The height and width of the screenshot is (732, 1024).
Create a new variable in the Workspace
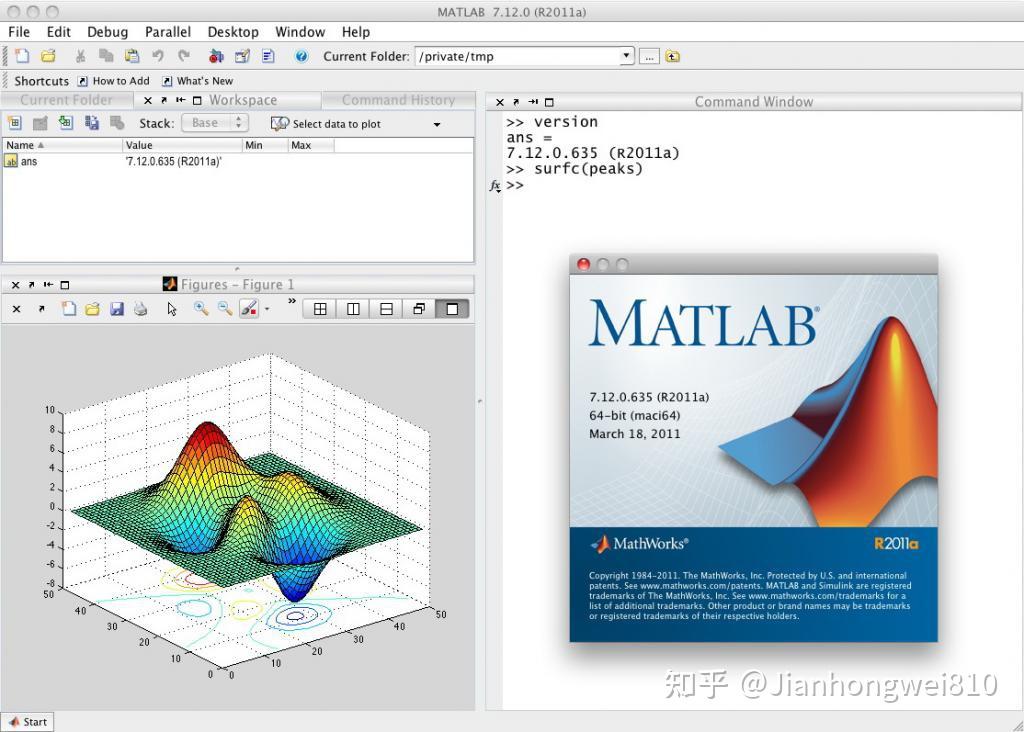pos(16,122)
